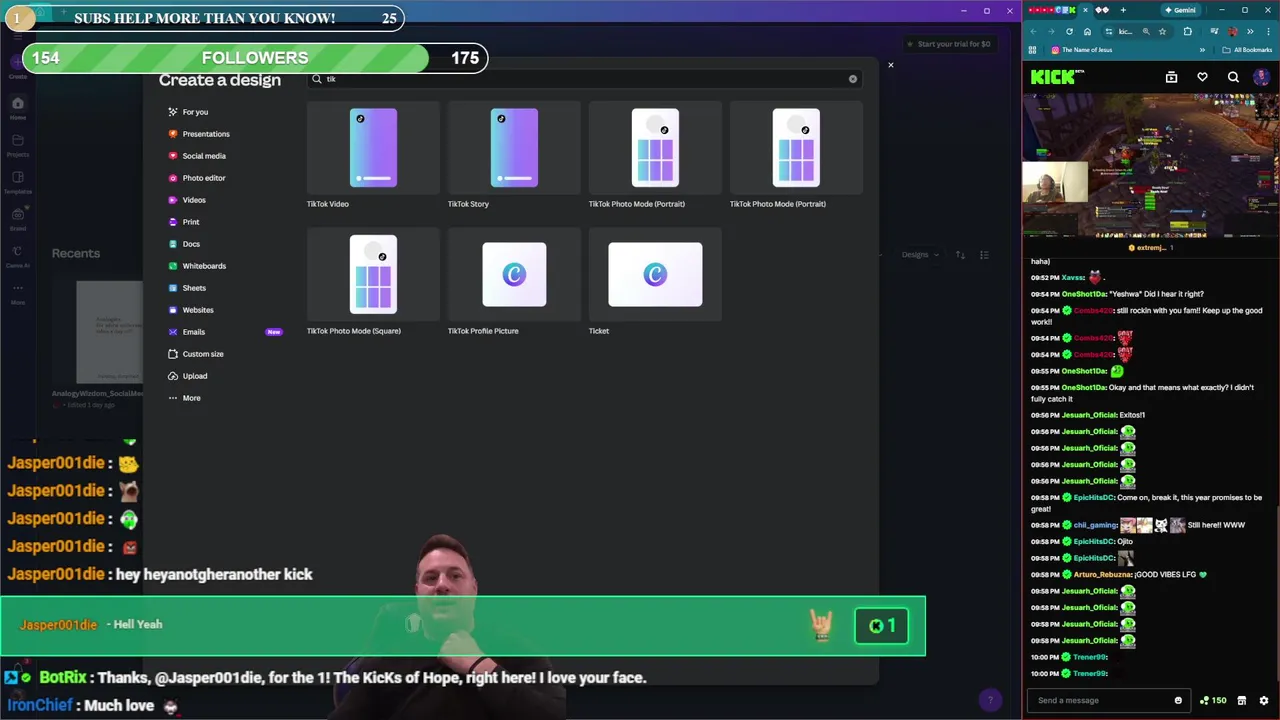1280x720 pixels.
Task: Go to browser home page
Action: pyautogui.click(x=1087, y=31)
